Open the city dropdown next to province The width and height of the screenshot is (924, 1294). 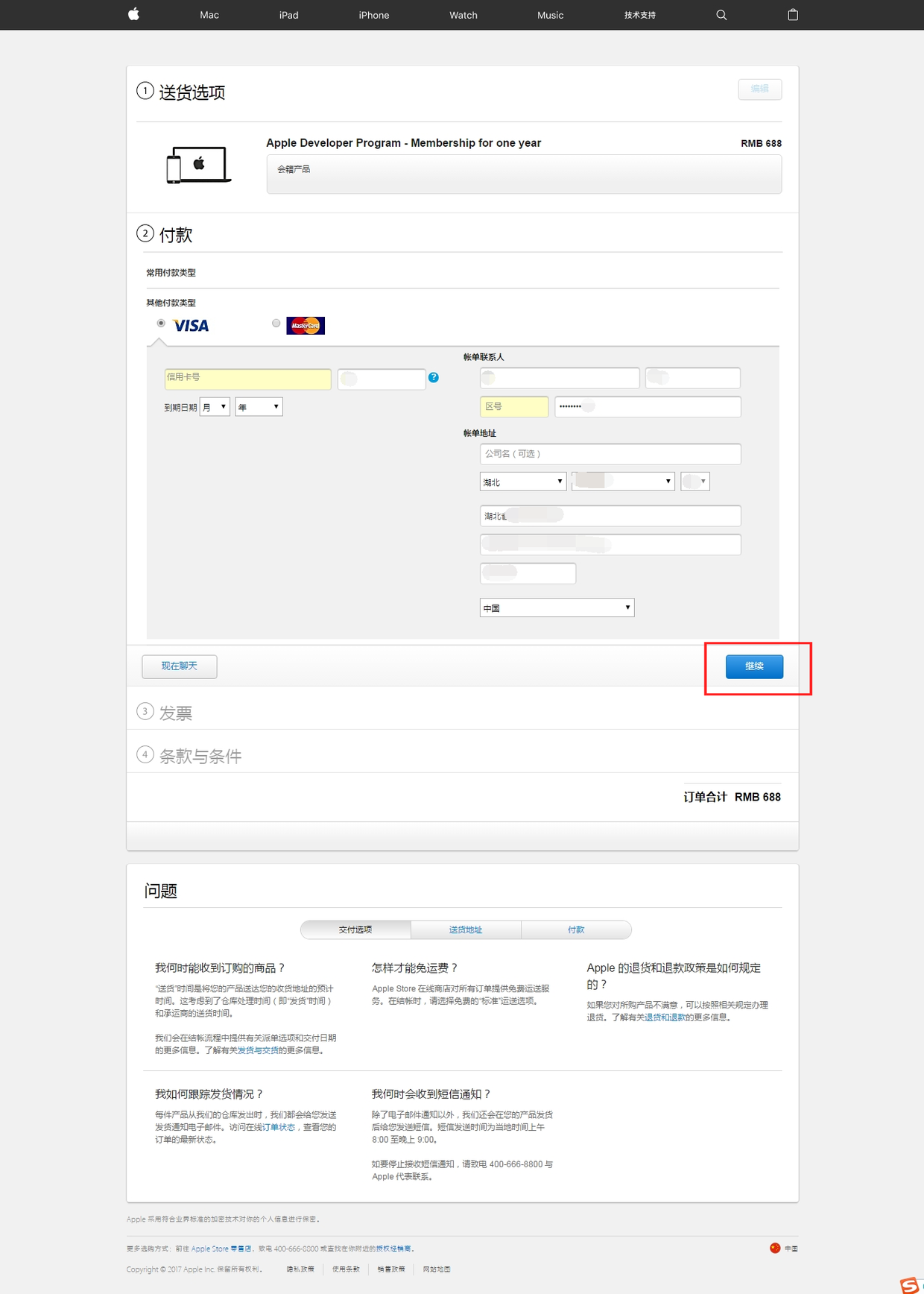[x=623, y=482]
